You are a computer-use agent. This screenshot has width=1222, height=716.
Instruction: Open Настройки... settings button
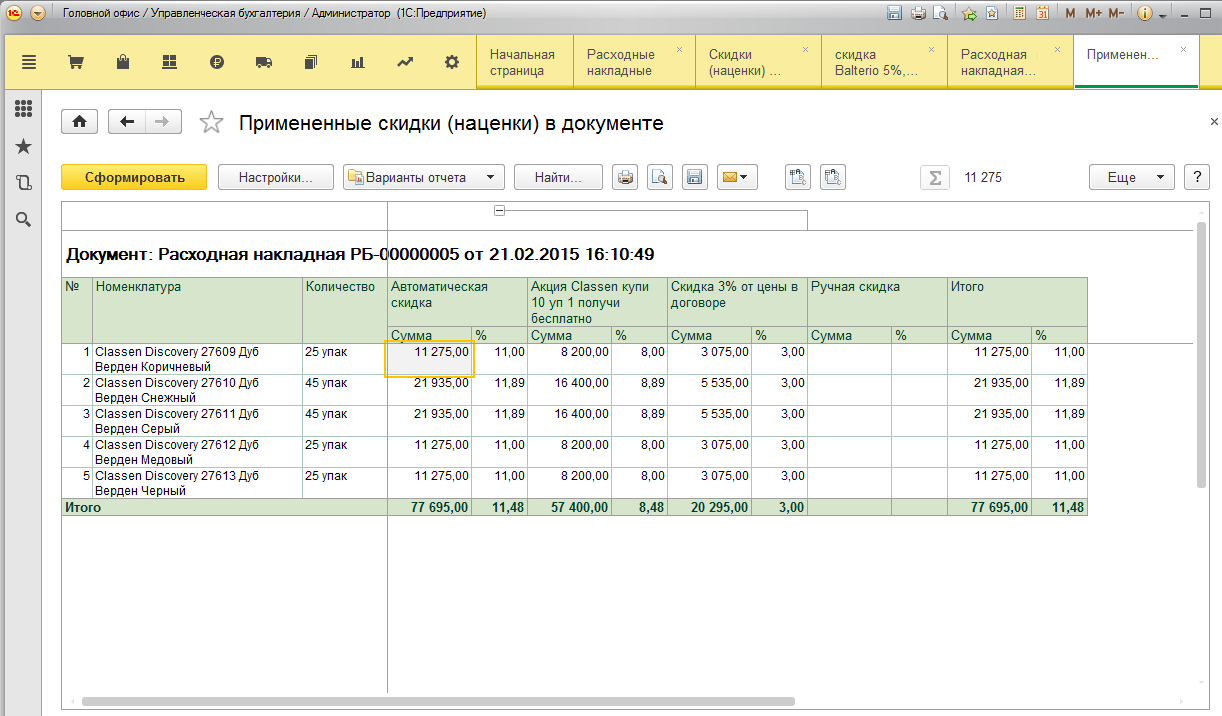point(276,177)
